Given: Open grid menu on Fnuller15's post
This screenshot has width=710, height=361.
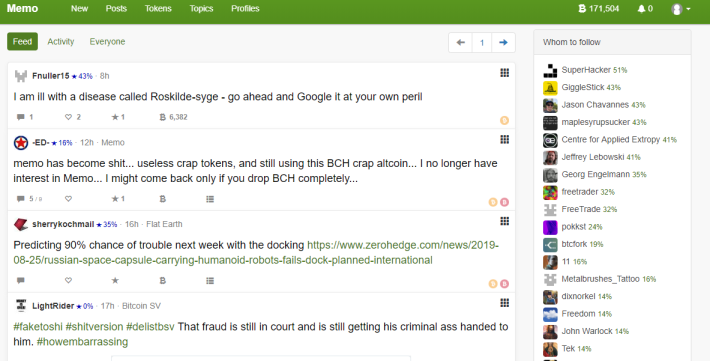Looking at the screenshot, I should coord(504,73).
